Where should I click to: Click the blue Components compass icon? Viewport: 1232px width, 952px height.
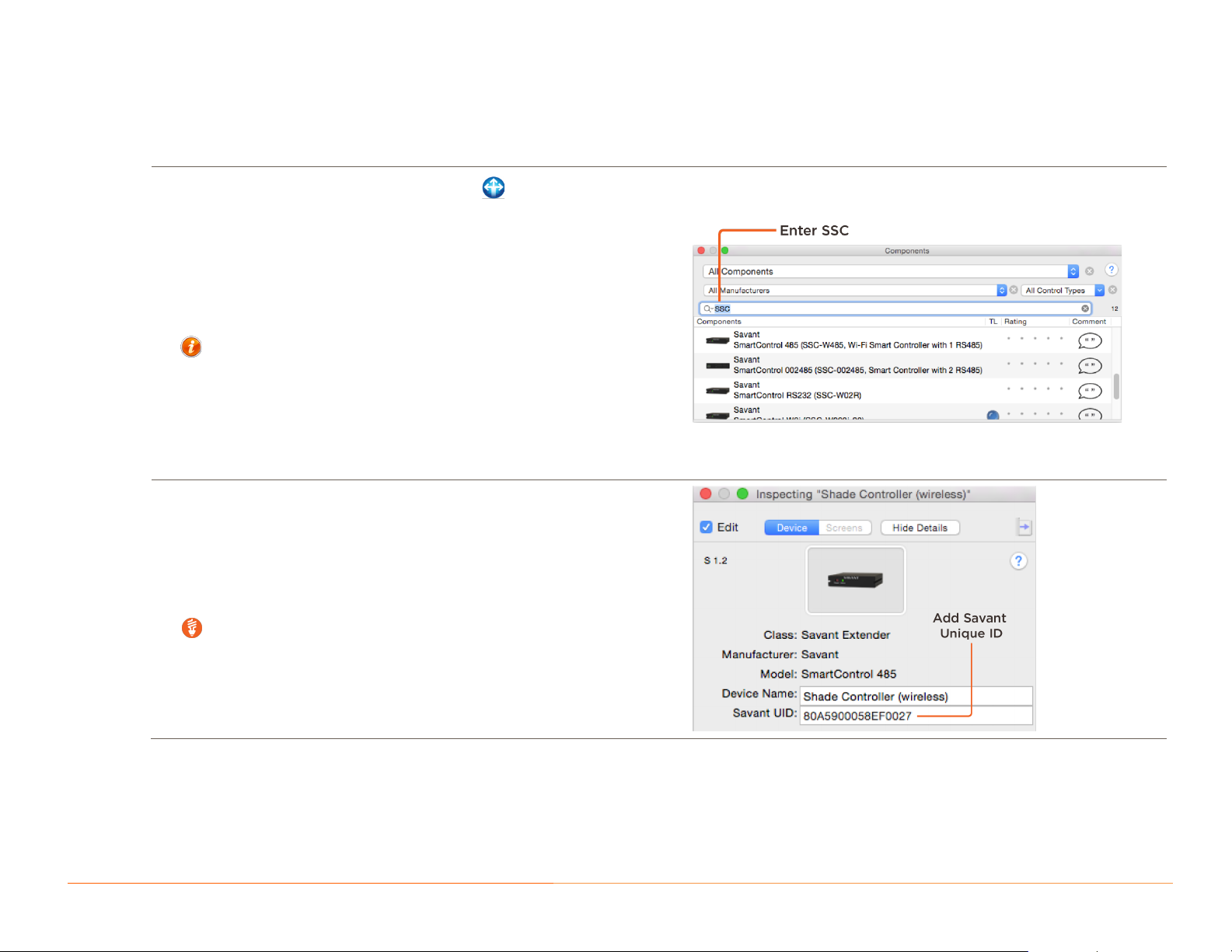point(494,187)
